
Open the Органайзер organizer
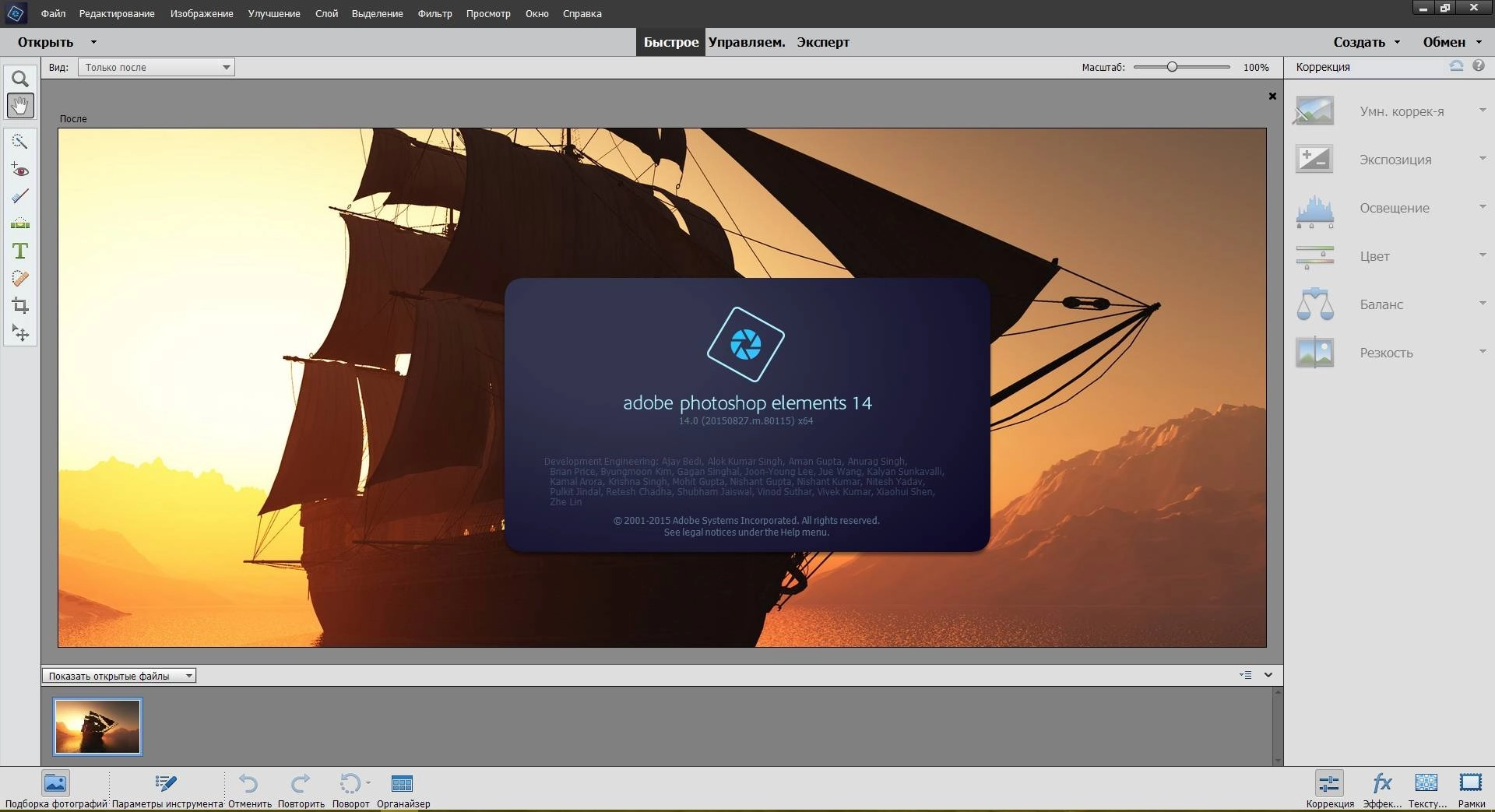(403, 789)
